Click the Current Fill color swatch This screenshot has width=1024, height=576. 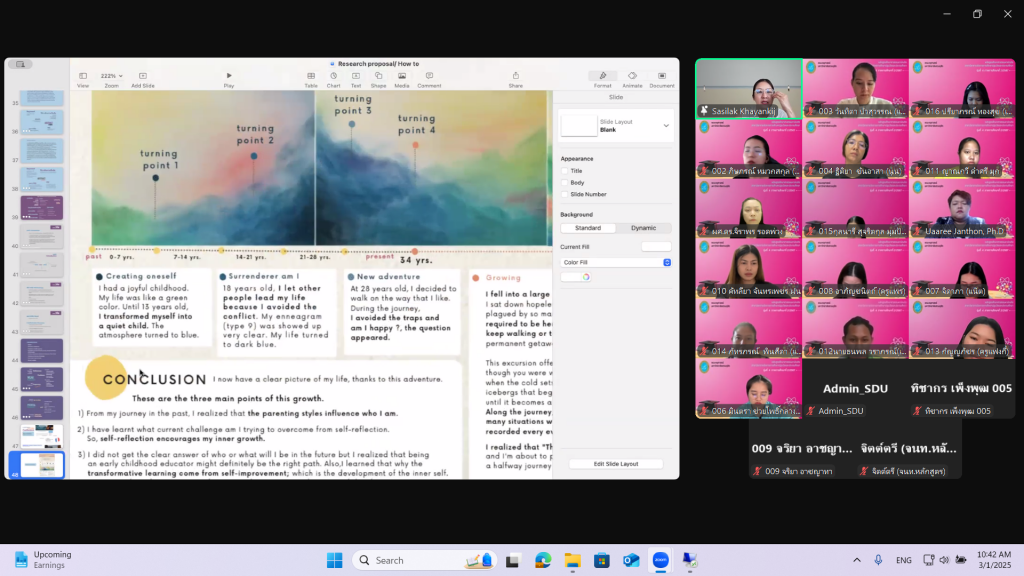coord(656,246)
